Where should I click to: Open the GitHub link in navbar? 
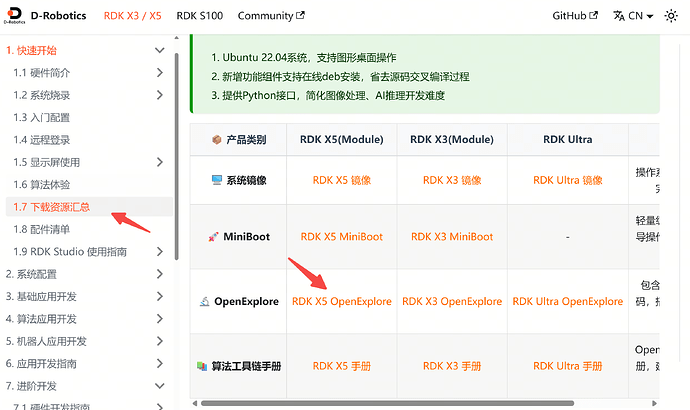575,16
